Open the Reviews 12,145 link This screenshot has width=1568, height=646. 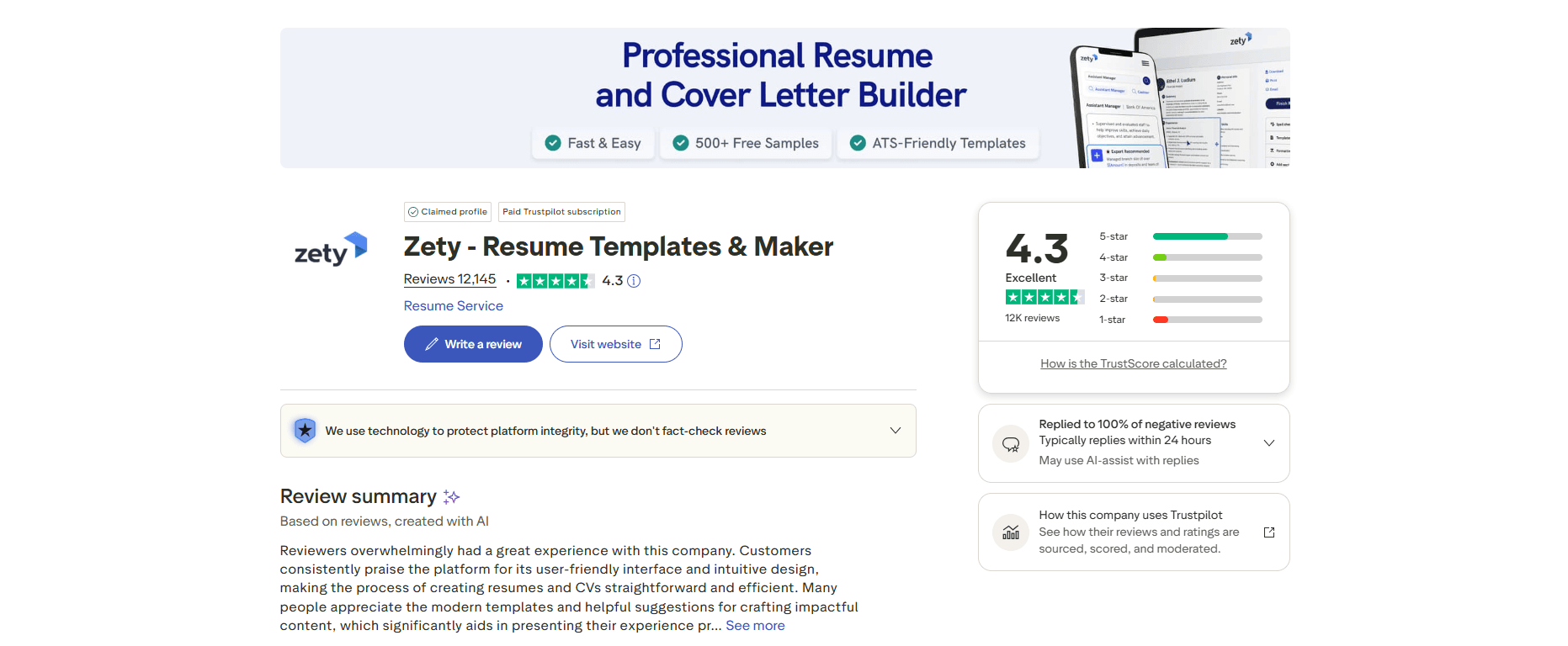[x=449, y=279]
